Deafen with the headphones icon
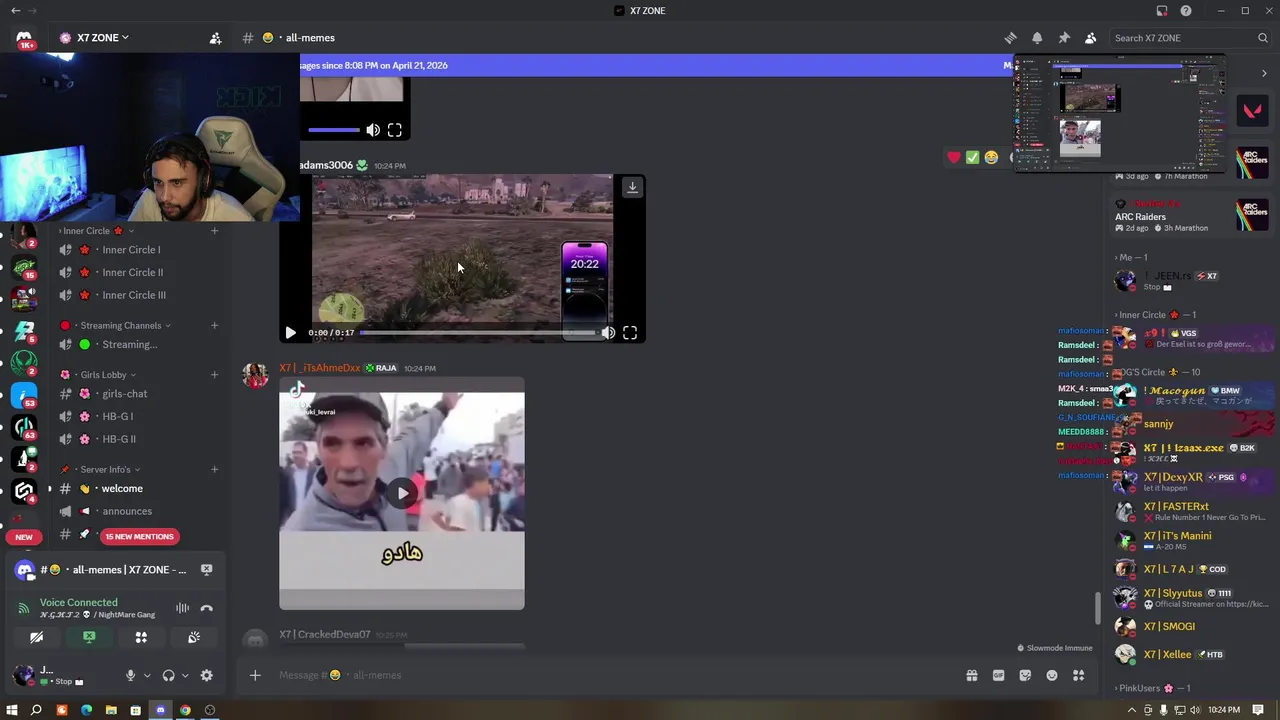1280x720 pixels. coord(168,676)
